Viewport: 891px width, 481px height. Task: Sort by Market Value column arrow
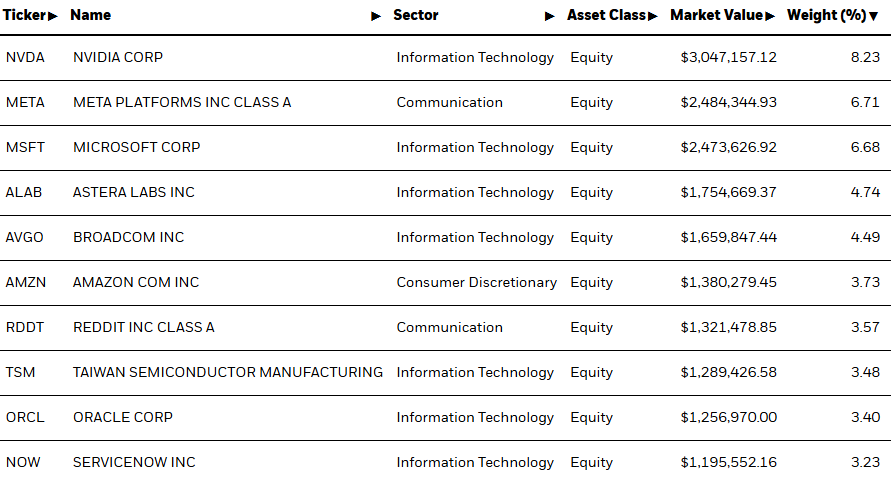coord(770,16)
